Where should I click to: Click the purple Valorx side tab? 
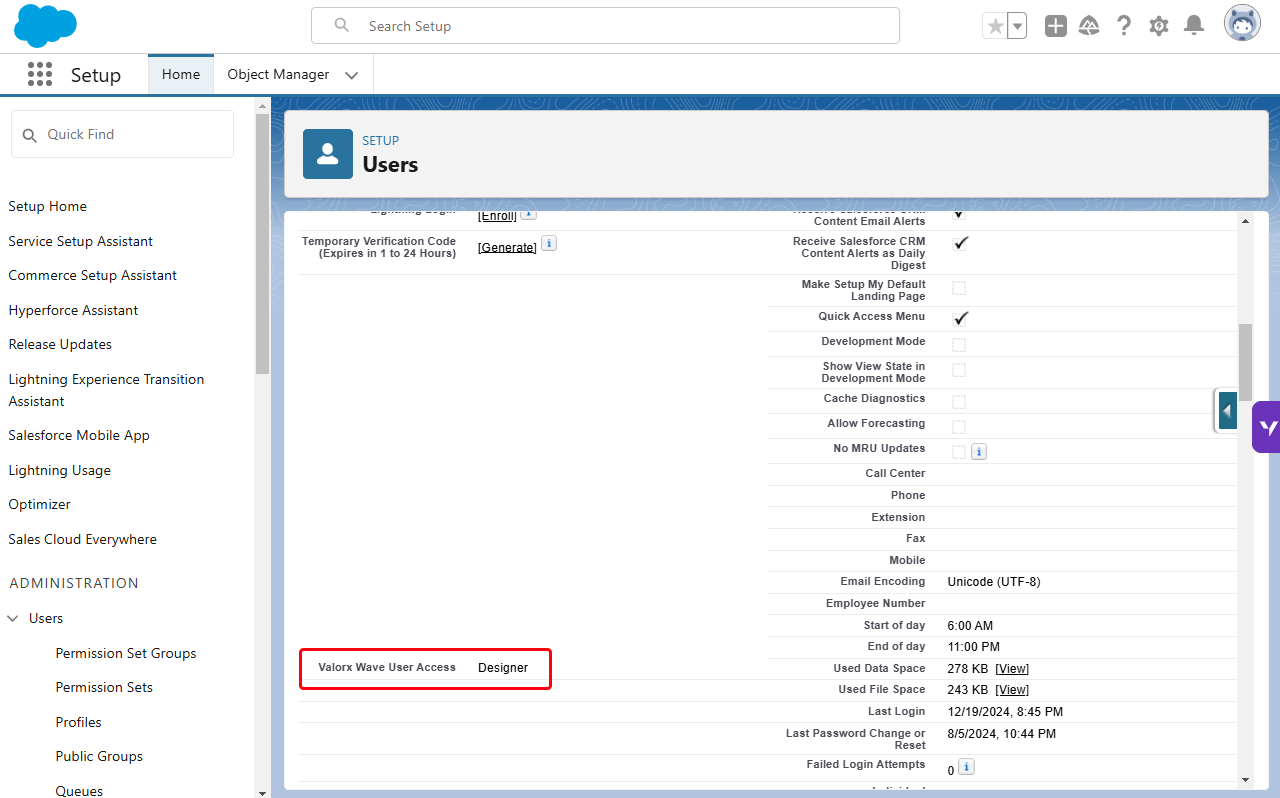tap(1266, 427)
